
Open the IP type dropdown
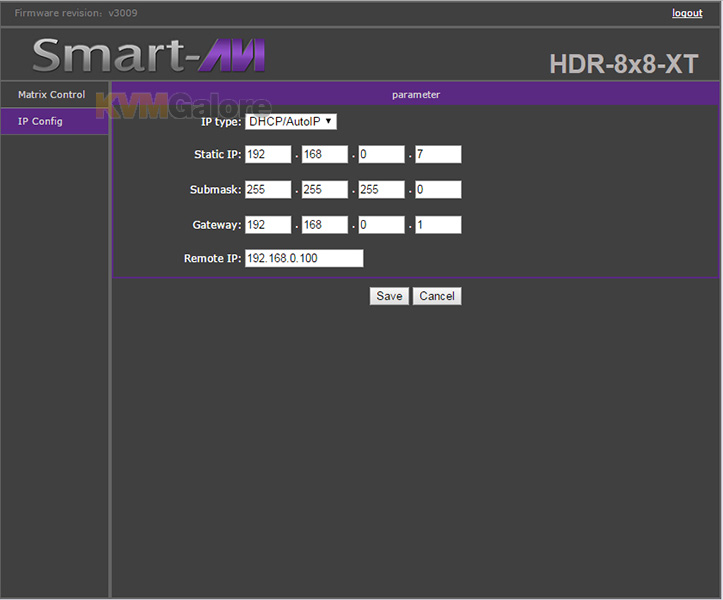(x=290, y=122)
